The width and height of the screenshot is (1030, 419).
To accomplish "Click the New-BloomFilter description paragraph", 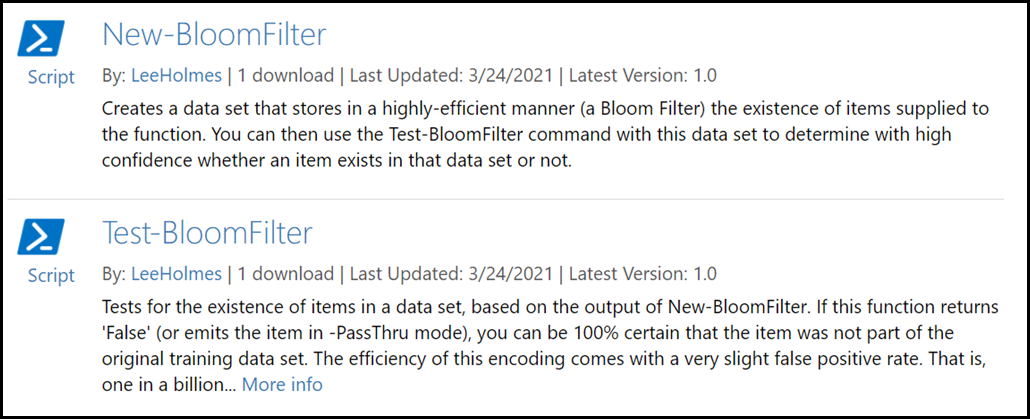I will (x=546, y=135).
